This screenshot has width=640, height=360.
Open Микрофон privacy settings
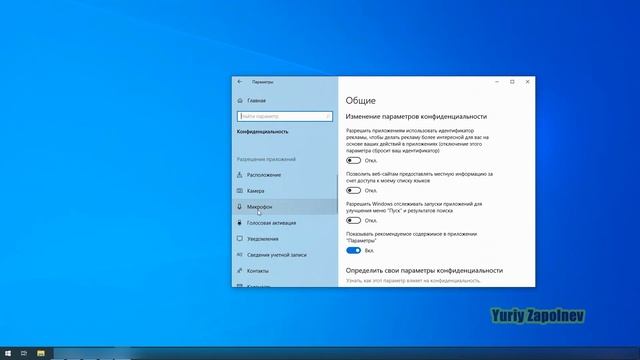285,207
